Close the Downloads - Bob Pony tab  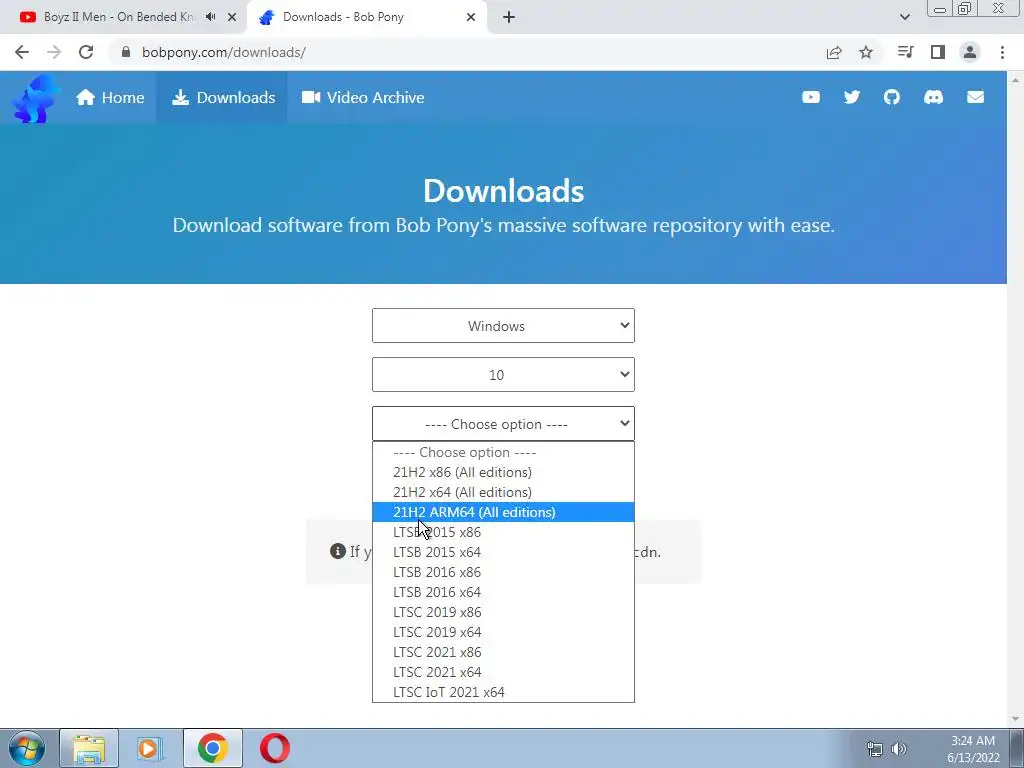[x=471, y=17]
